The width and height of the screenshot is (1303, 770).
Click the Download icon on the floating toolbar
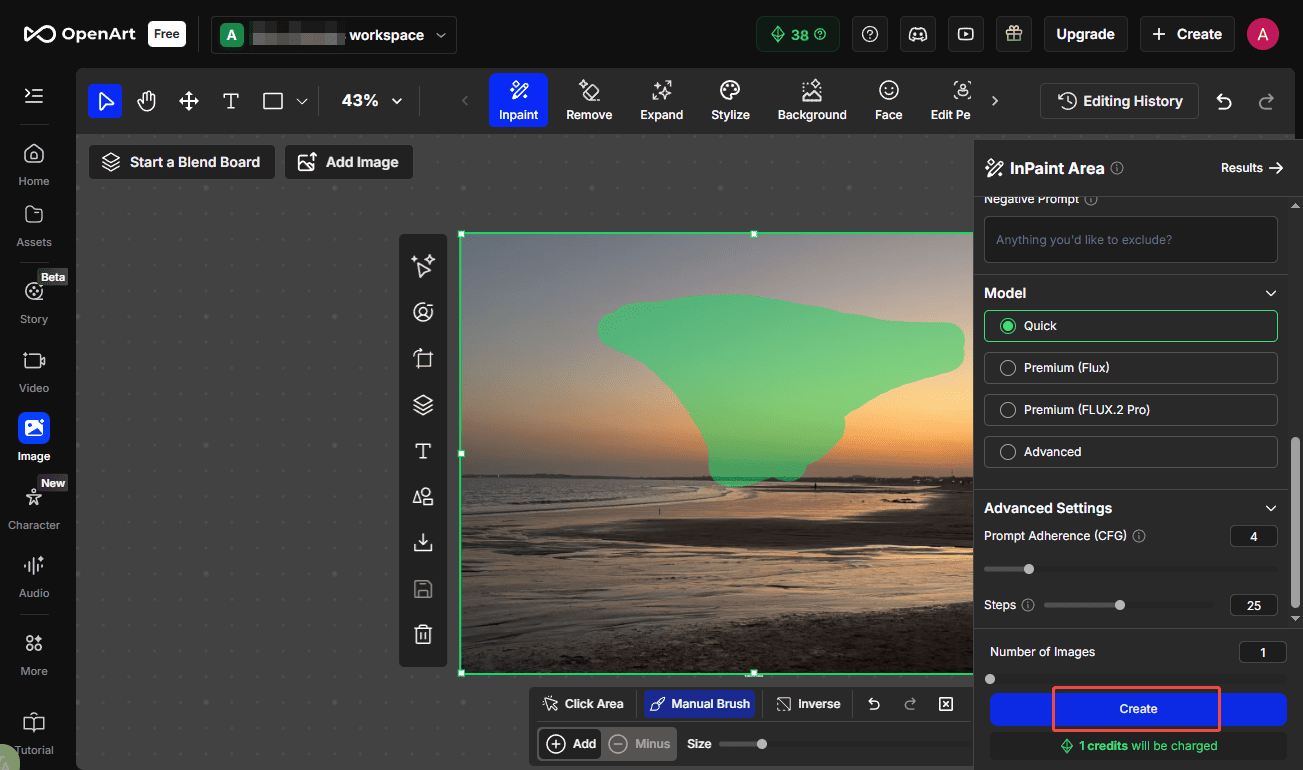click(422, 542)
